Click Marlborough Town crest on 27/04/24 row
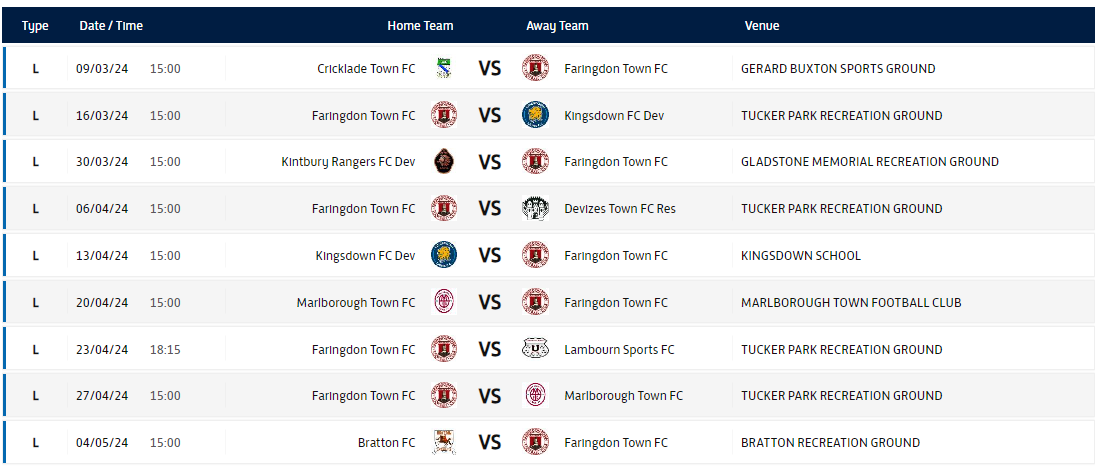This screenshot has height=472, width=1106. point(535,395)
